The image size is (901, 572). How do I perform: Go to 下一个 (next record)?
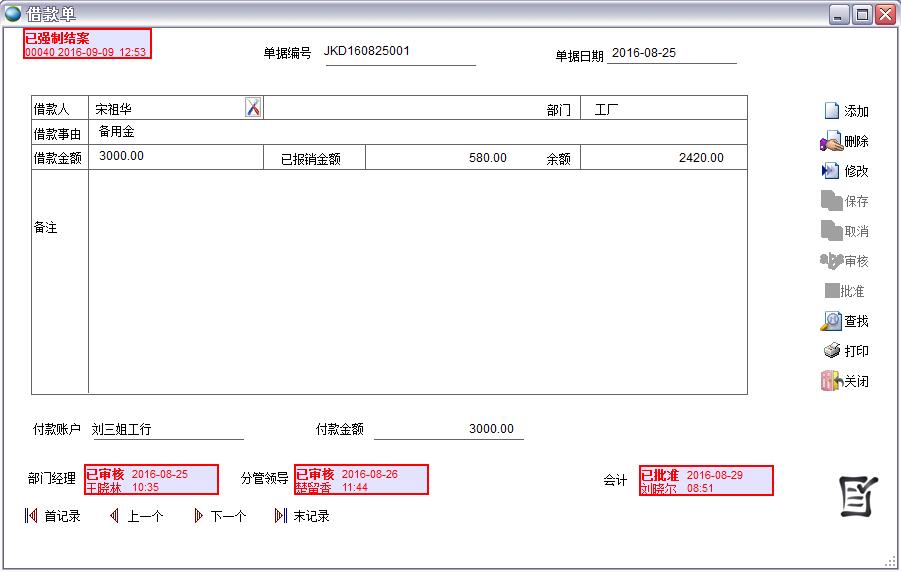coord(199,516)
